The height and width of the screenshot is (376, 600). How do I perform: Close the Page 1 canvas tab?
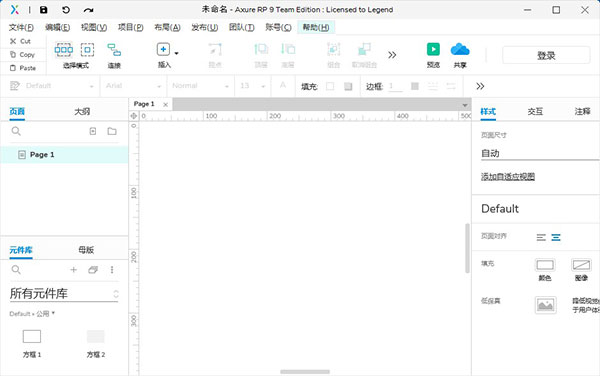165,104
